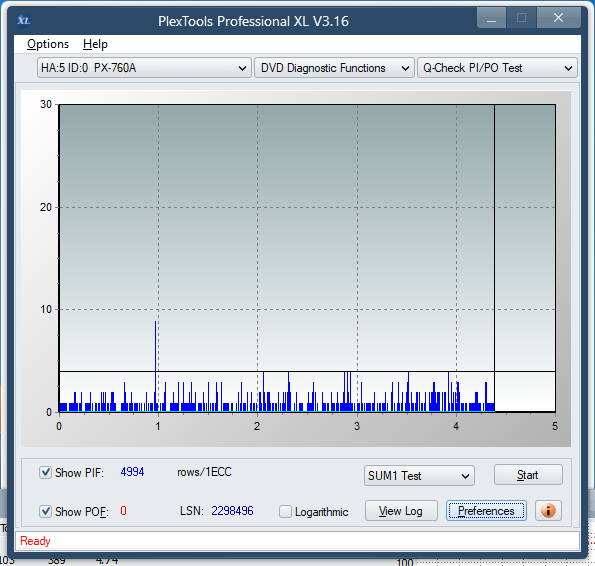
Task: Click the View Log button
Action: pos(401,511)
